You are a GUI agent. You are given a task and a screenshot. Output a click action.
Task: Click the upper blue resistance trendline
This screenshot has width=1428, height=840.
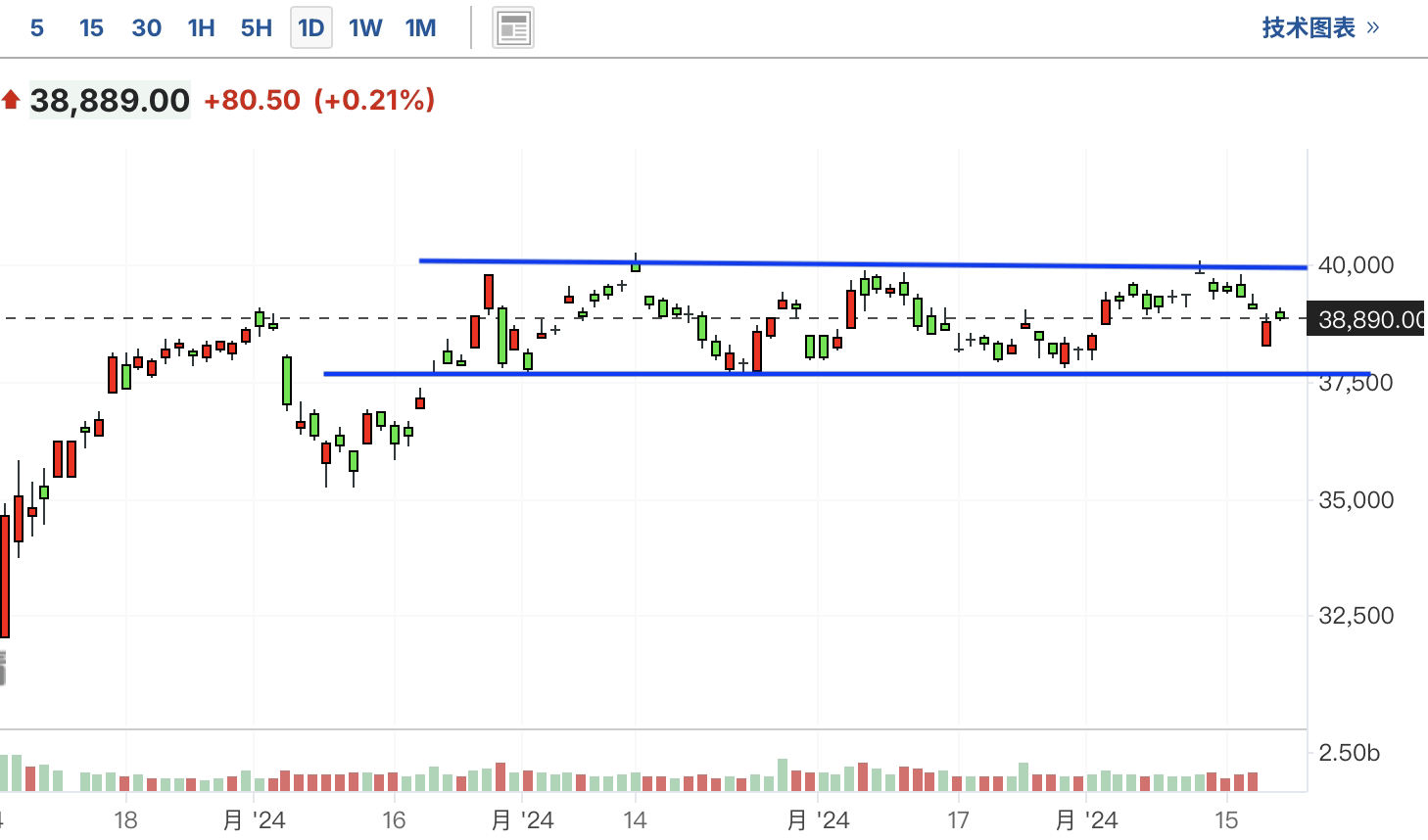point(863,263)
